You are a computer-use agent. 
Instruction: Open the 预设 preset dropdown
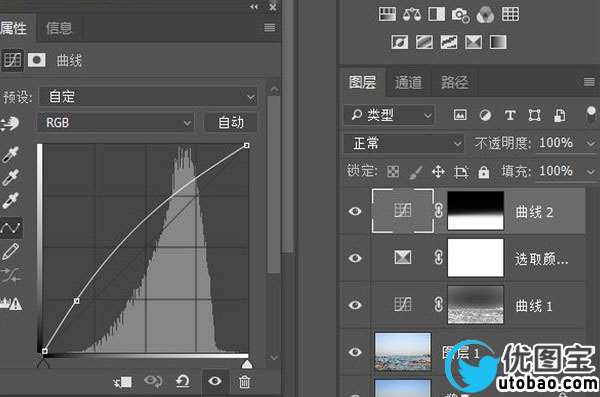tap(148, 96)
